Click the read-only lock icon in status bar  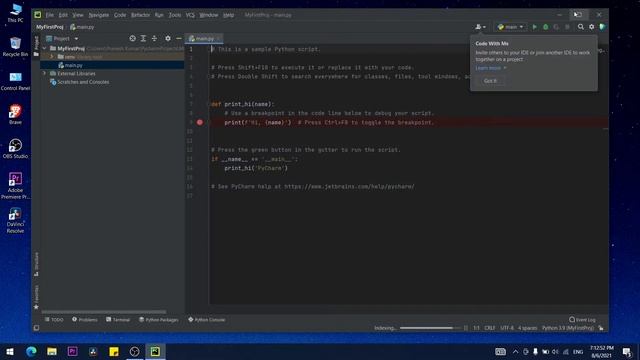pos(601,328)
